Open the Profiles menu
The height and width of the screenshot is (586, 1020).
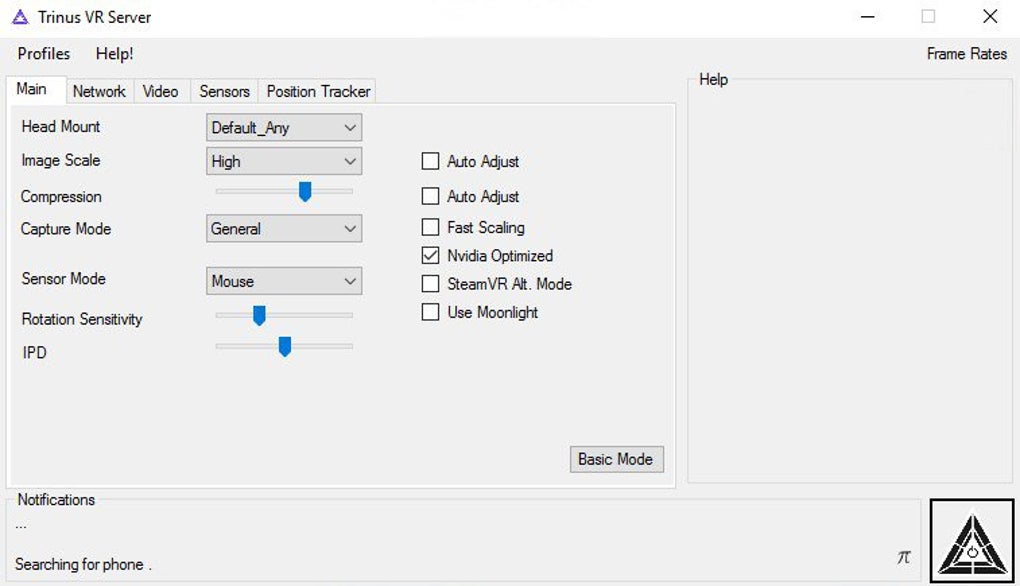pos(44,54)
